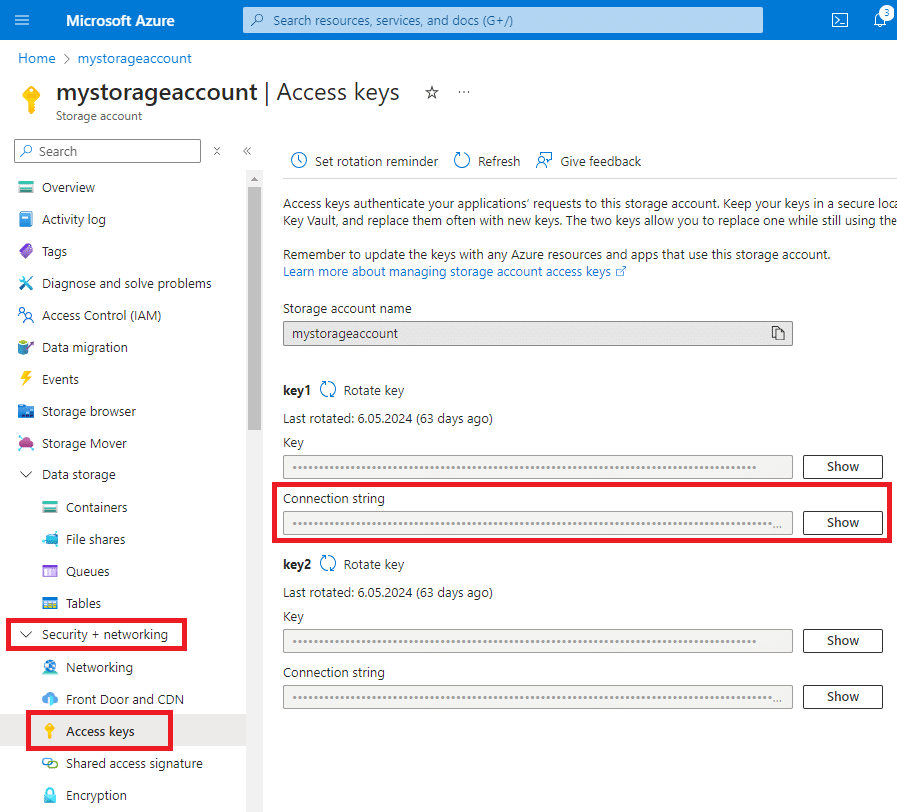Click the sidebar vertical scrollbar thumb
Screen dimensions: 897x812
coord(255,308)
